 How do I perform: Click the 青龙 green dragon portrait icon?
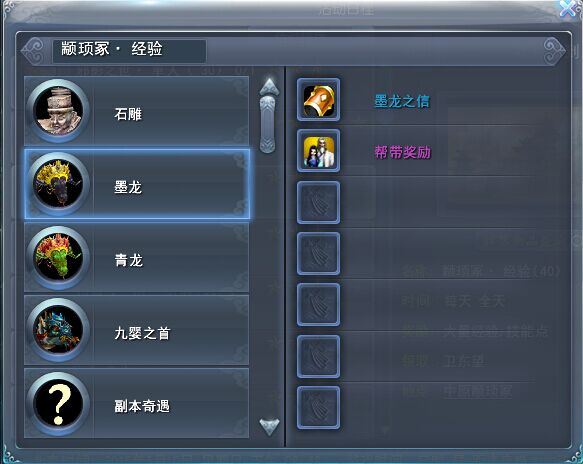click(58, 257)
